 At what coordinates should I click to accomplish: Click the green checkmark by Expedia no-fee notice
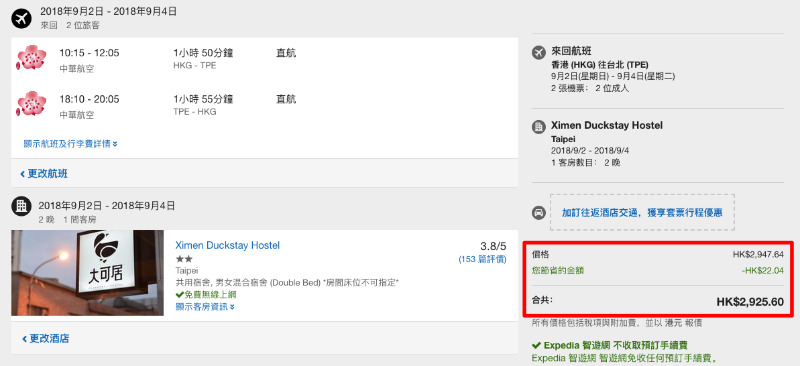[536, 345]
